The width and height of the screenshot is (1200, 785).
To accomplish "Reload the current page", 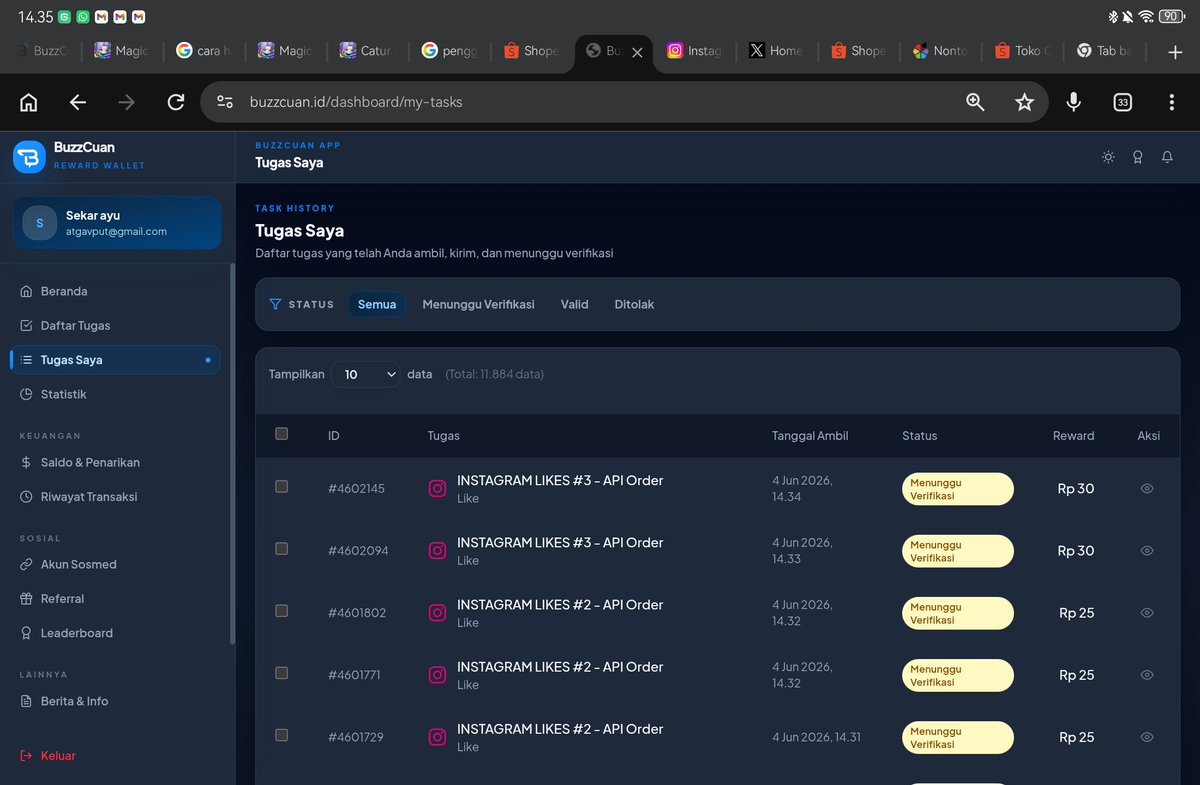I will point(176,102).
